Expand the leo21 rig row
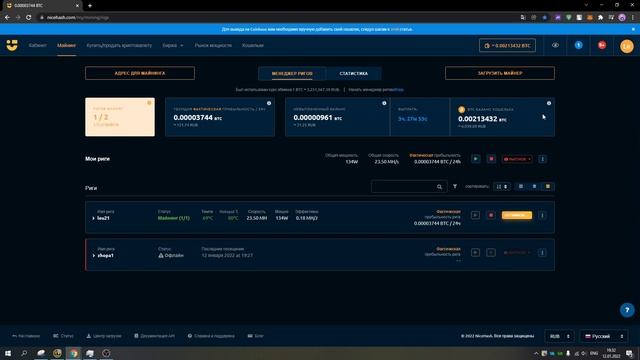Viewport: 640px width, 360px height. tap(93, 218)
